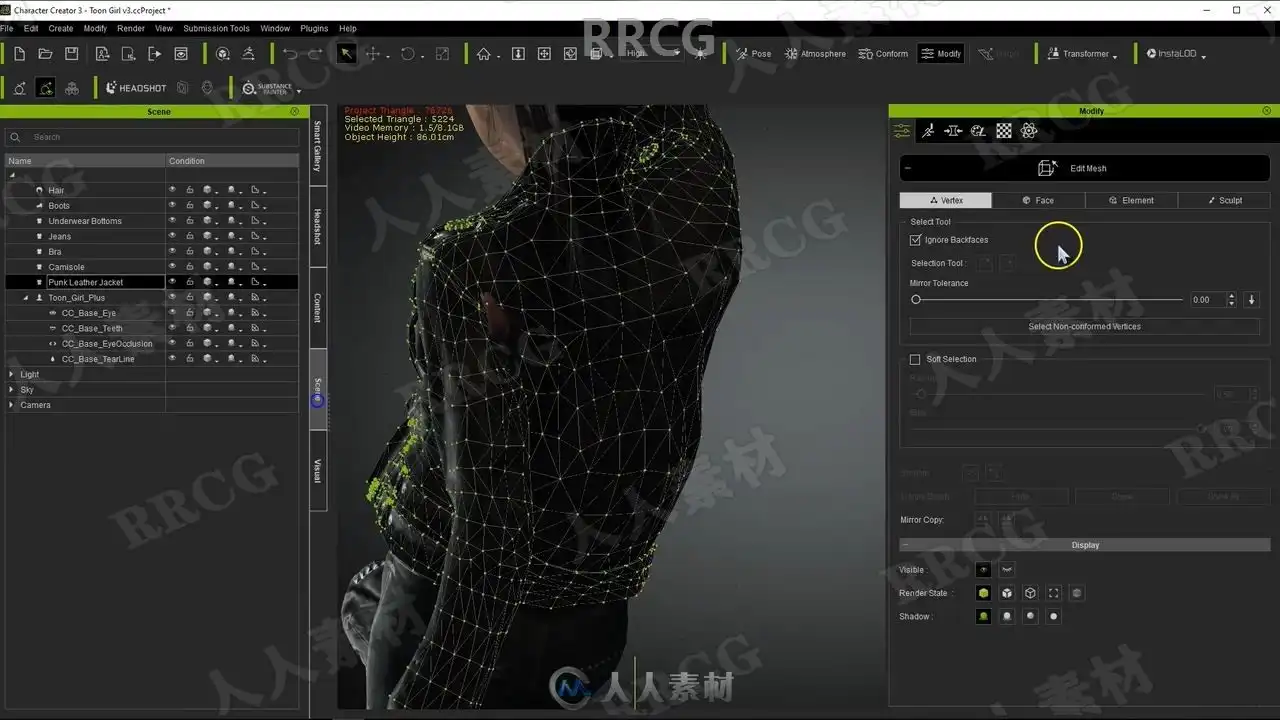
Task: Undo the last action in the toolbar
Action: [x=290, y=54]
